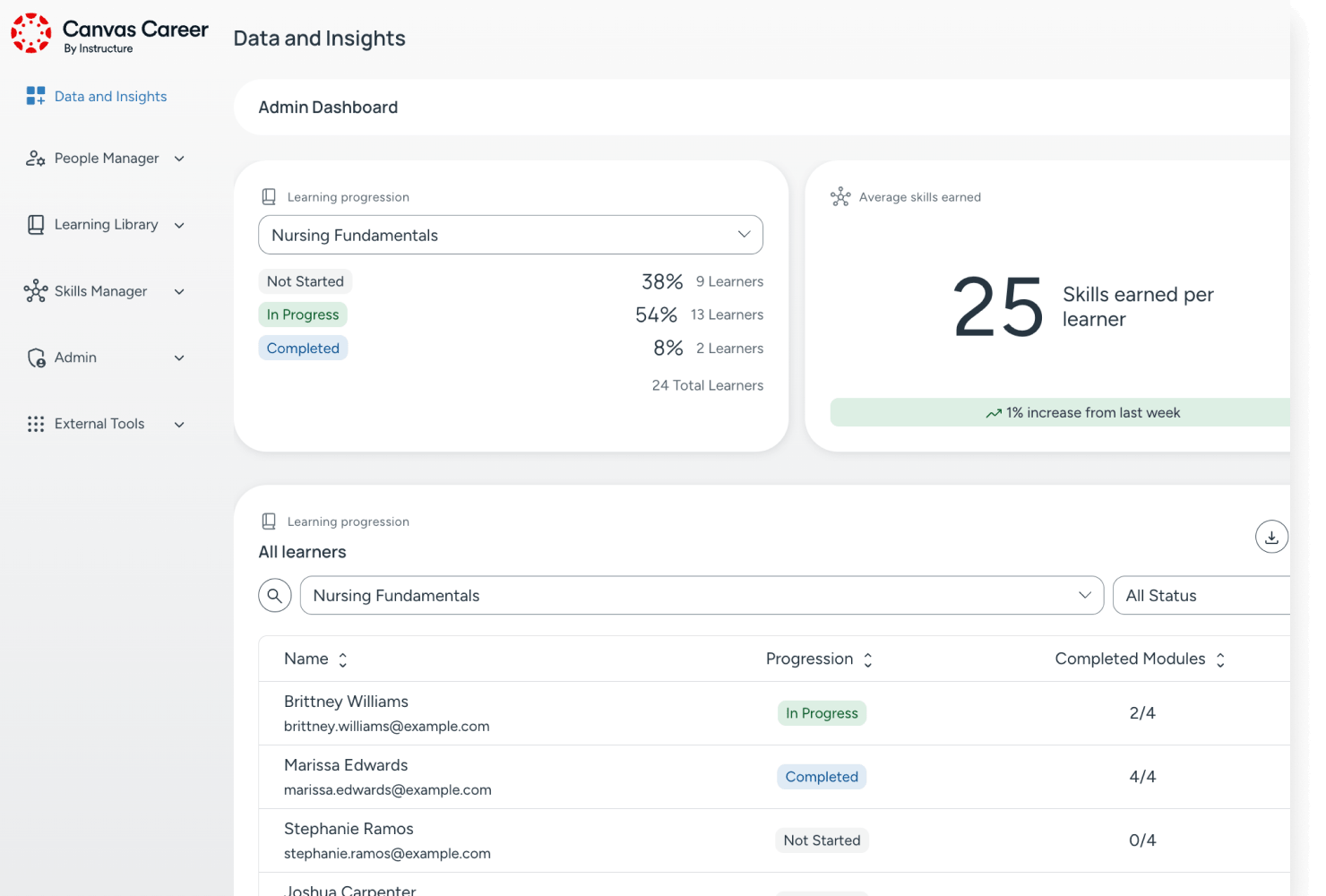Click the Admin shield icon in sidebar
1326x896 pixels.
point(35,357)
